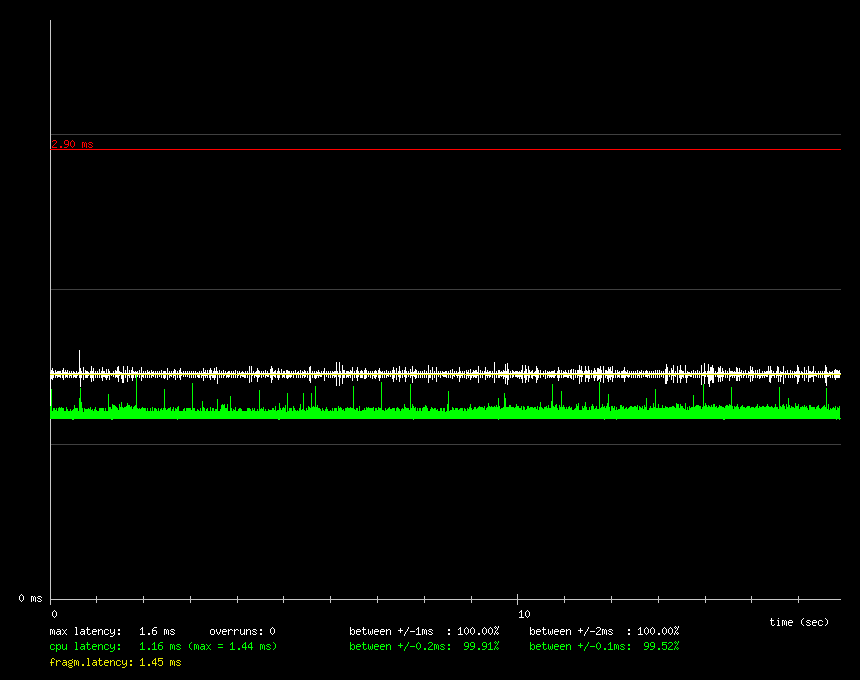Click the (max = 1.44 ms) value
This screenshot has width=860, height=680.
[x=232, y=646]
